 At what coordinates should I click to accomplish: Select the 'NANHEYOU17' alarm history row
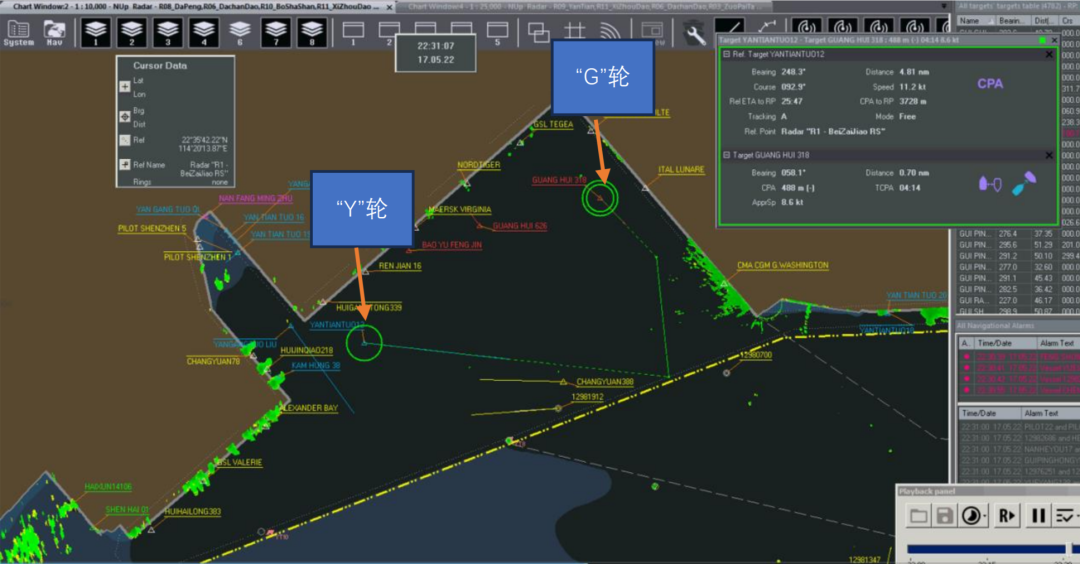tap(1020, 449)
